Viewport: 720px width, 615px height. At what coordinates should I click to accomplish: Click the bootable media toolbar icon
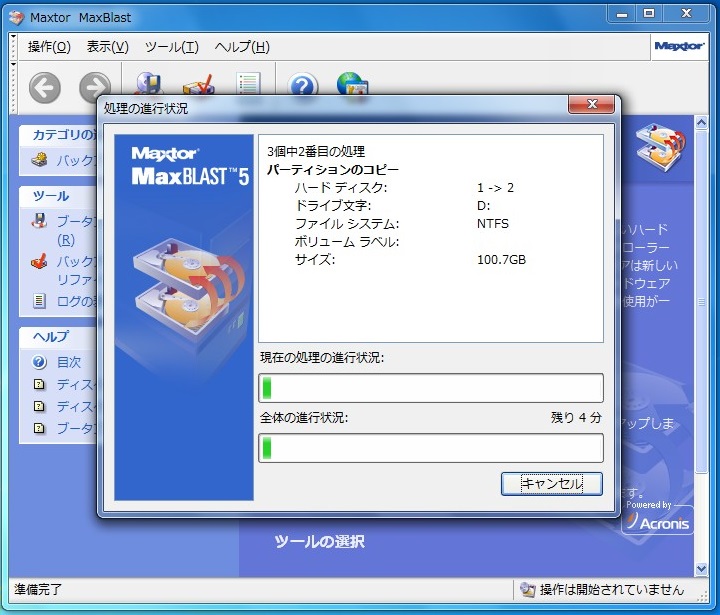tap(148, 84)
